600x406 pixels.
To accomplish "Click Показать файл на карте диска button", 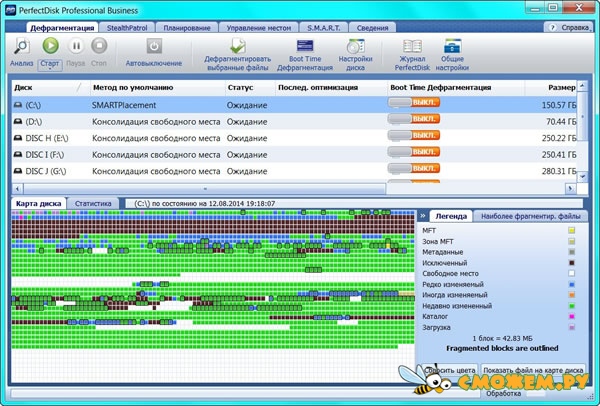I will pyautogui.click(x=533, y=370).
